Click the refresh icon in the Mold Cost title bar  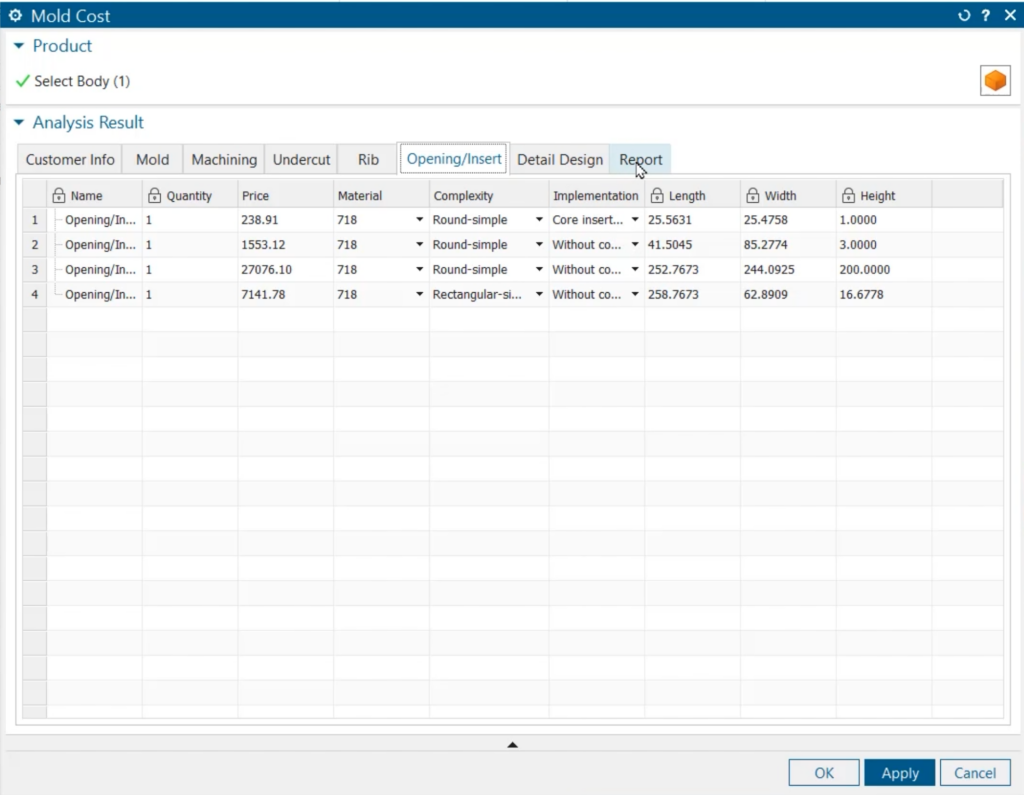[963, 15]
